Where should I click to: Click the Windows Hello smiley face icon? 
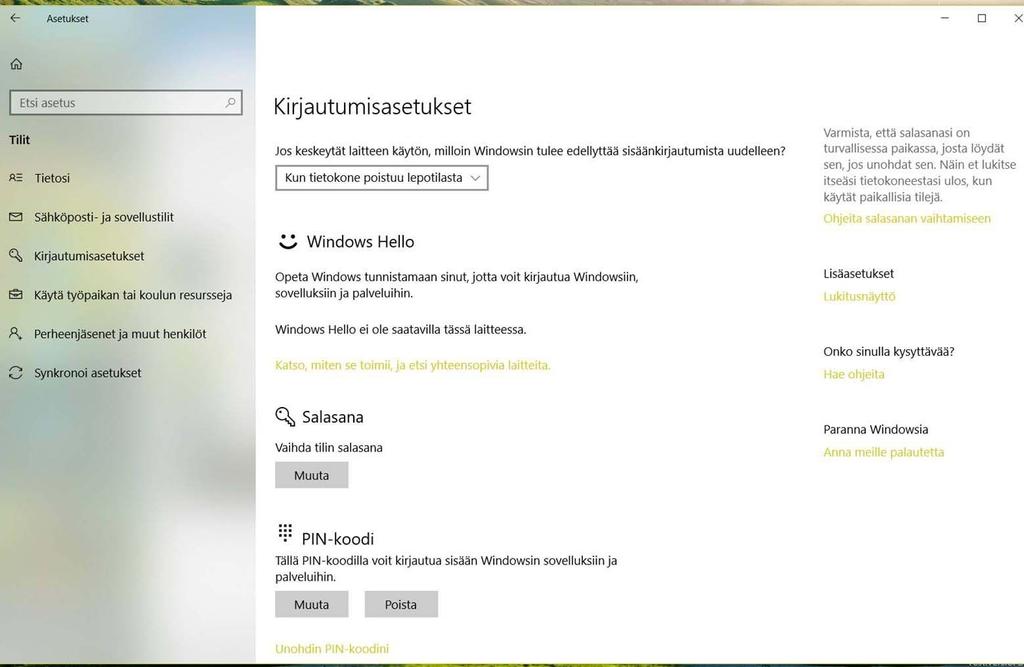click(288, 241)
